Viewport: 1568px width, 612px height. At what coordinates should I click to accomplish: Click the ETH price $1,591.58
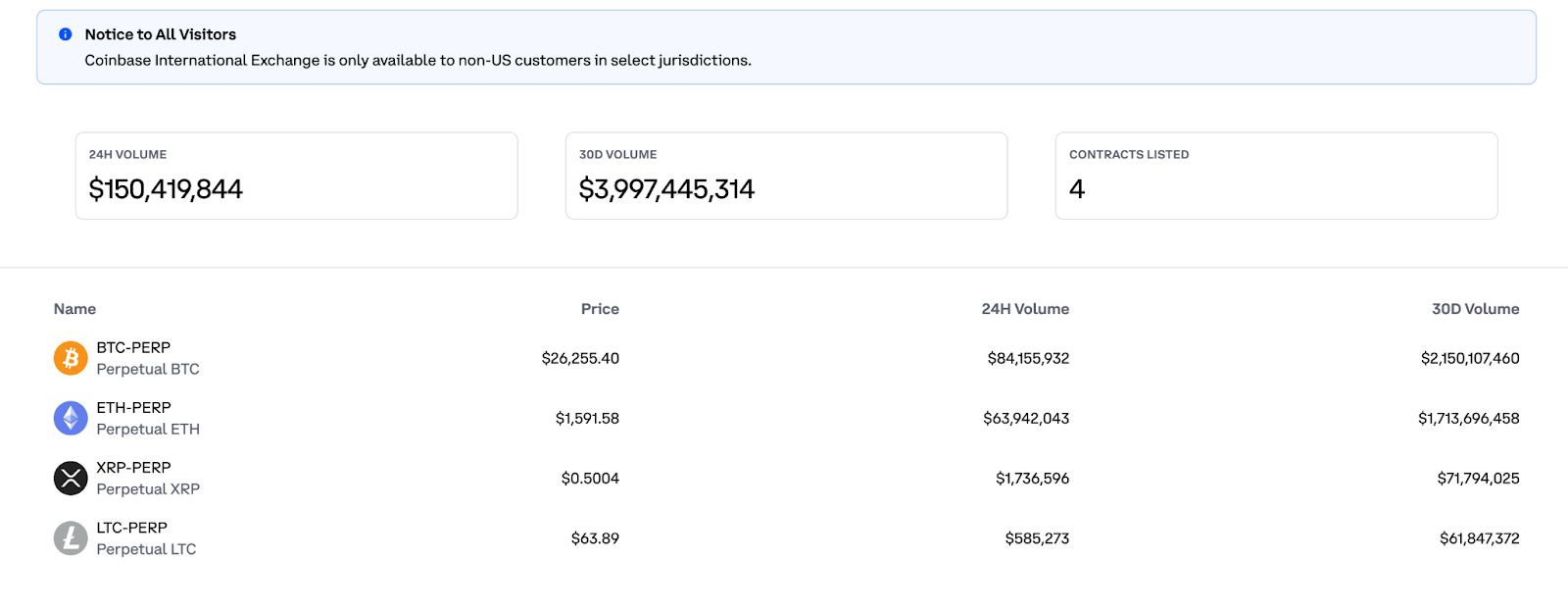pyautogui.click(x=587, y=418)
